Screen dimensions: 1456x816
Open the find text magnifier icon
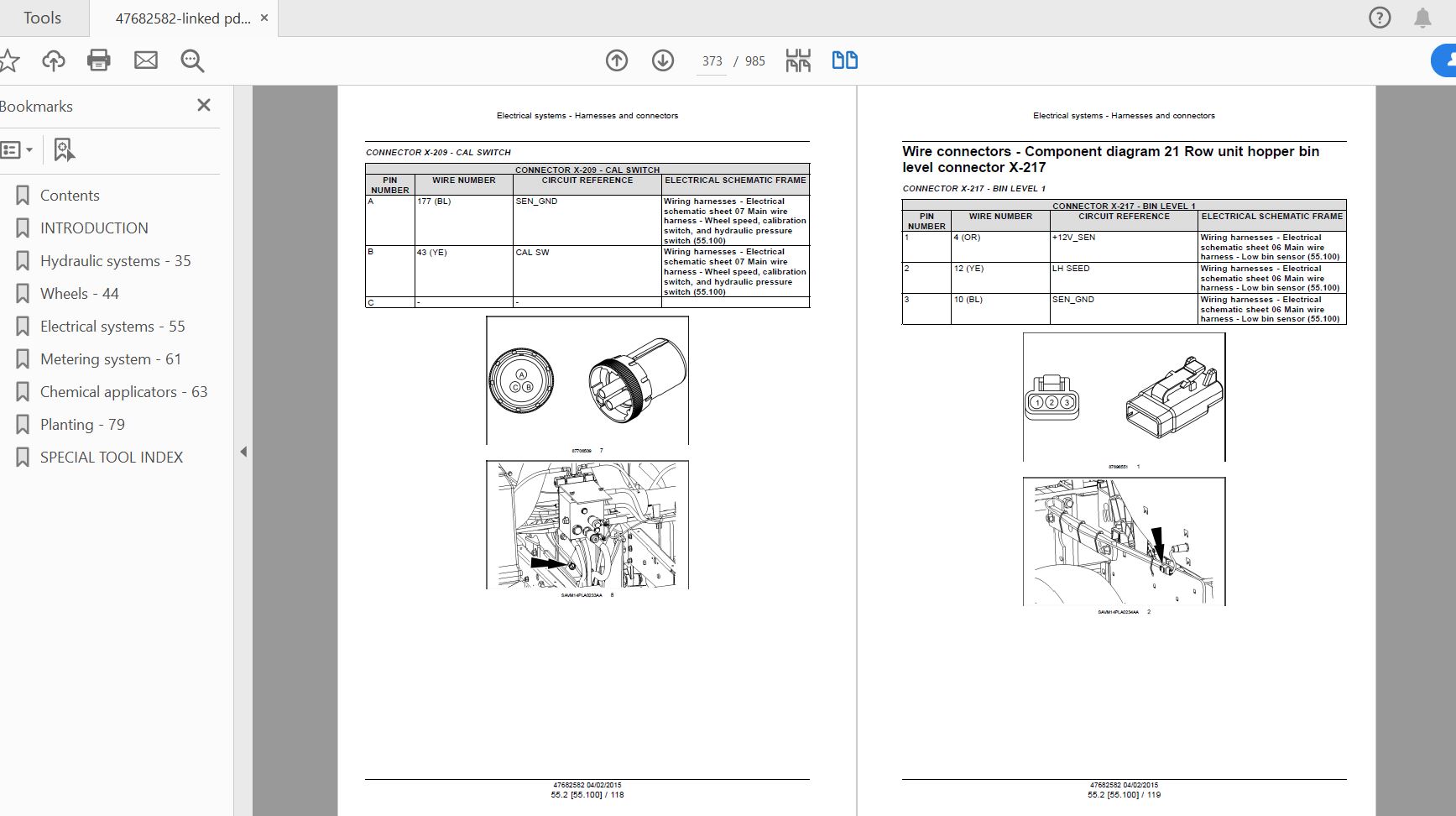[x=193, y=60]
